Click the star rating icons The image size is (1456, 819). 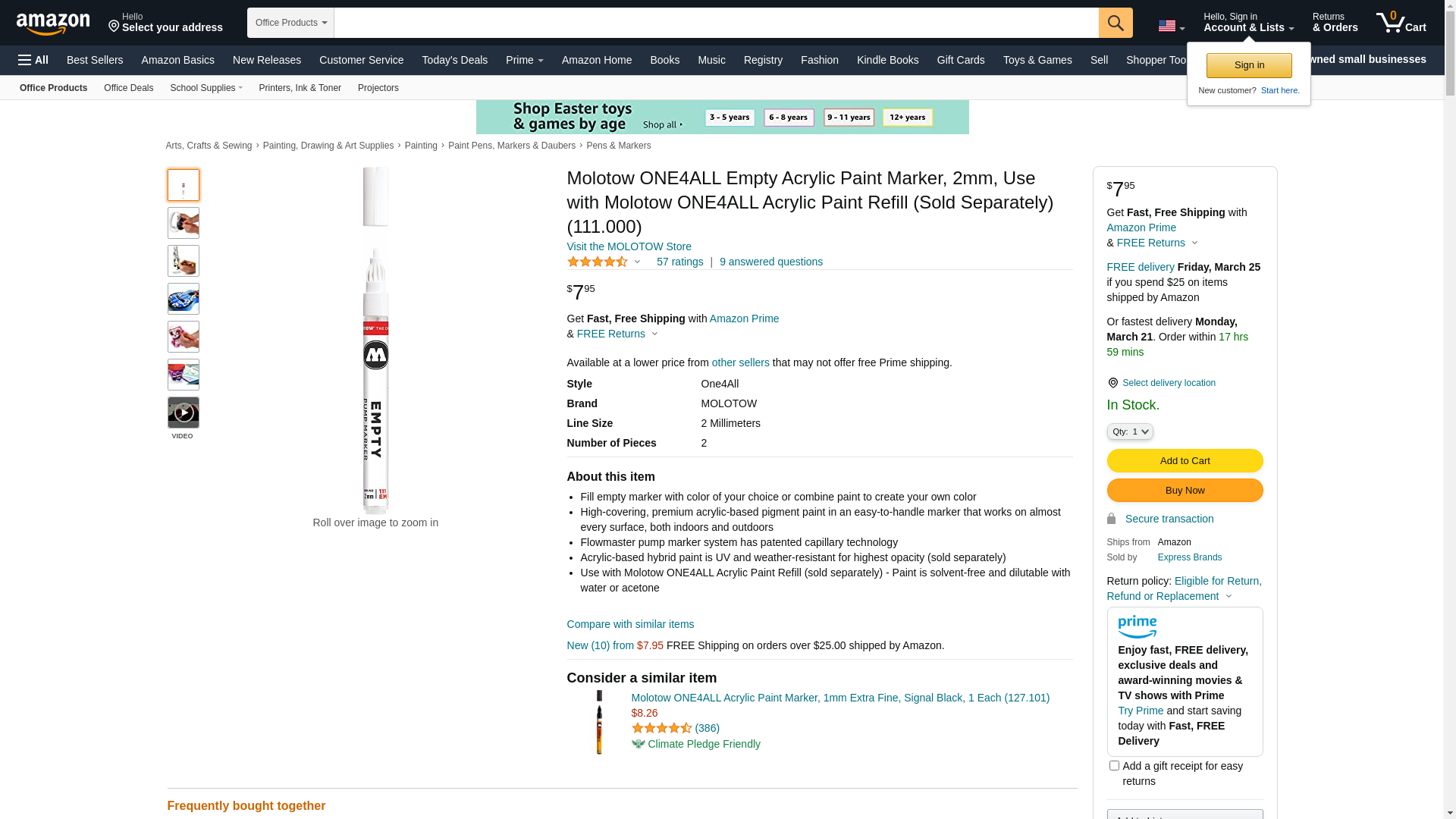coord(598,262)
